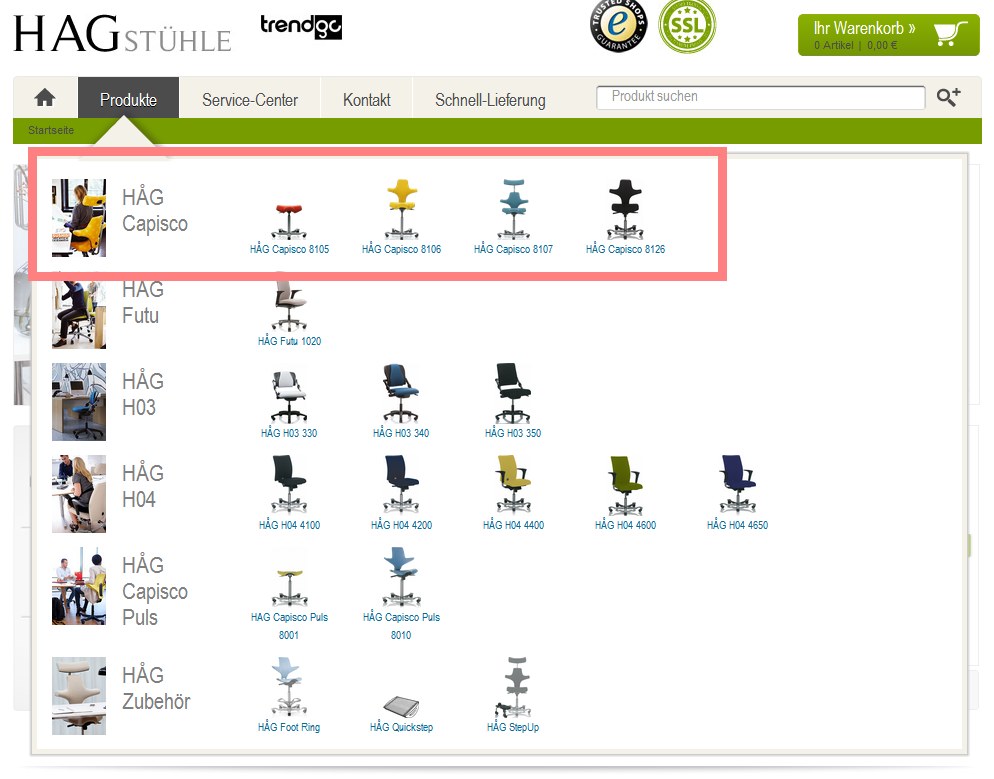The image size is (994, 779).
Task: Open the HÅG Quickstep text link
Action: (401, 727)
